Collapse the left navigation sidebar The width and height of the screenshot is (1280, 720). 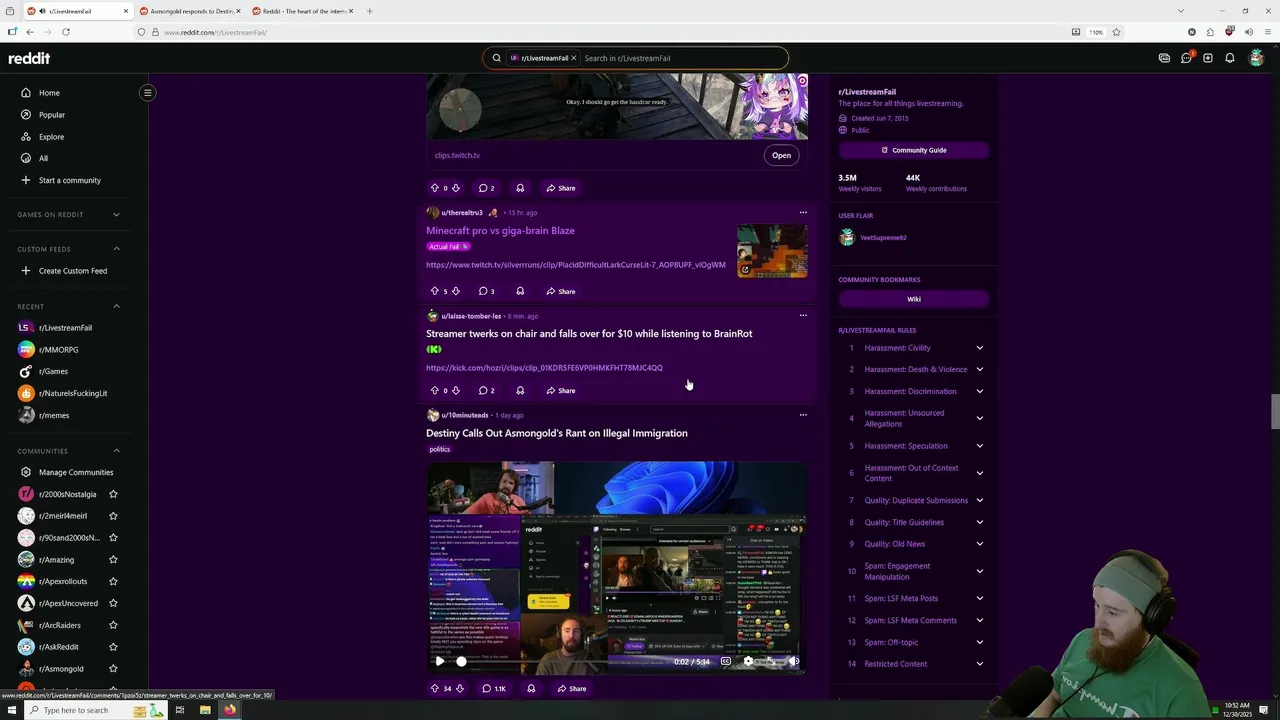pyautogui.click(x=147, y=93)
